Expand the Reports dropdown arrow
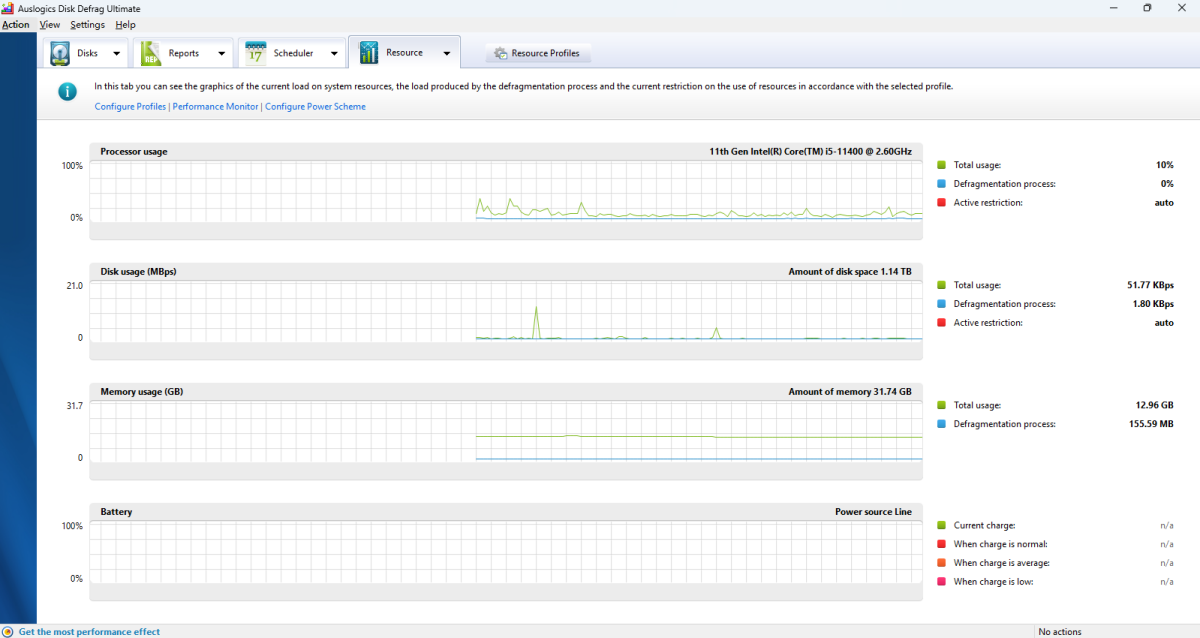 pyautogui.click(x=221, y=54)
